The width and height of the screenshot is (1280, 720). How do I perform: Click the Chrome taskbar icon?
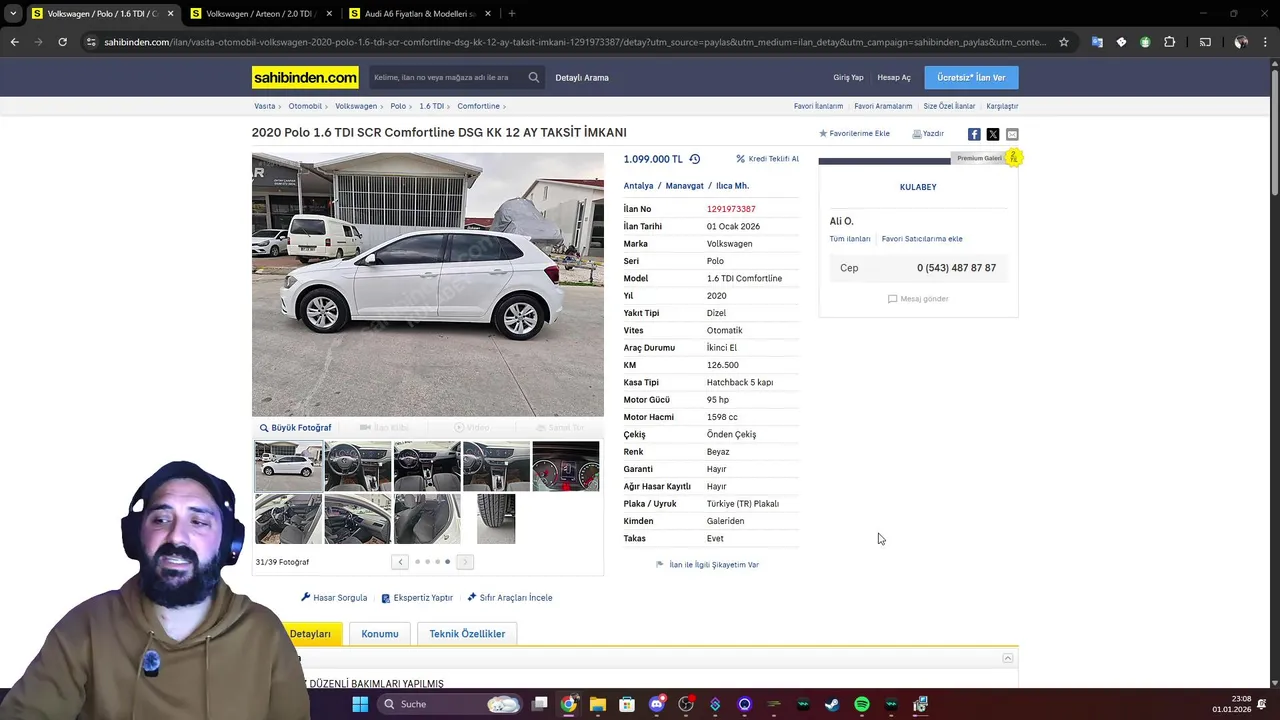(x=568, y=704)
